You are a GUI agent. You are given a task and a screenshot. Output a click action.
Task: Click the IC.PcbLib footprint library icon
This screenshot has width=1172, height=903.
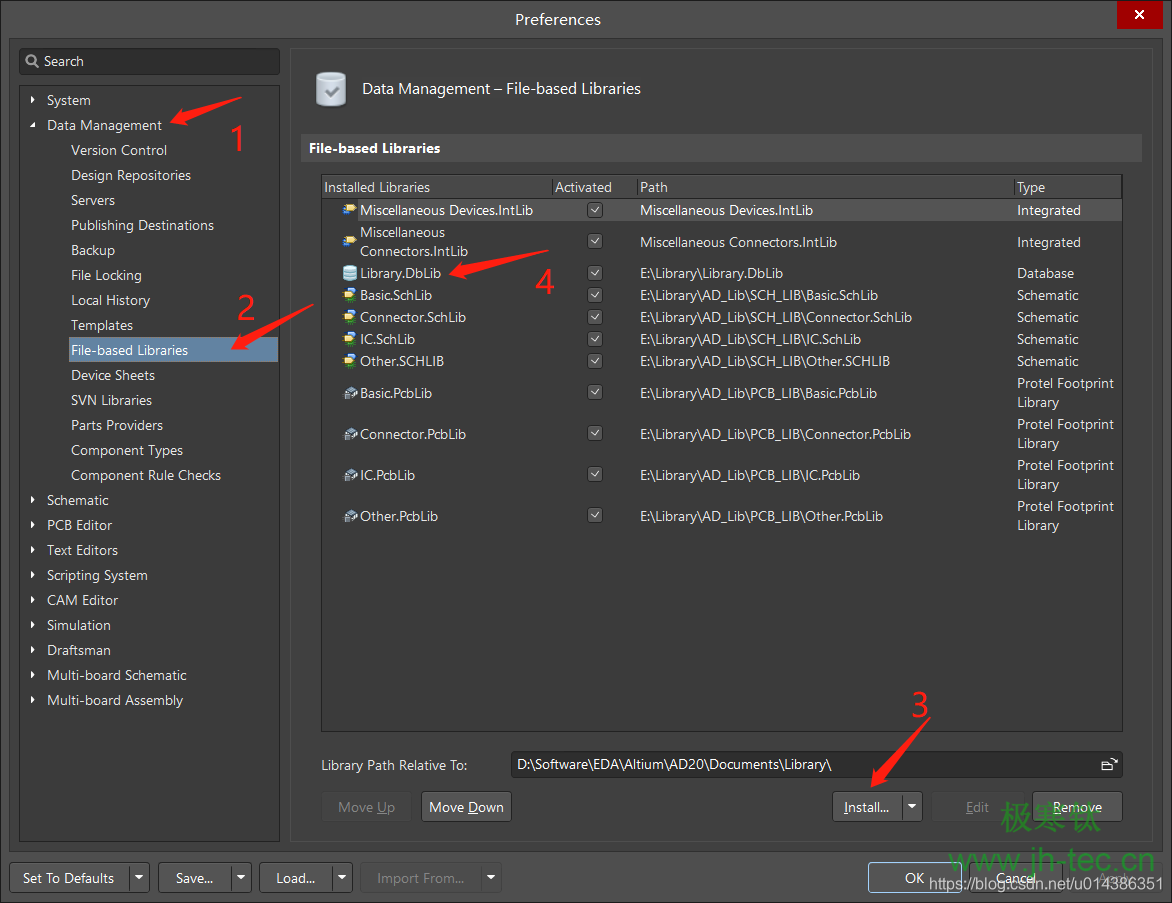pyautogui.click(x=350, y=475)
